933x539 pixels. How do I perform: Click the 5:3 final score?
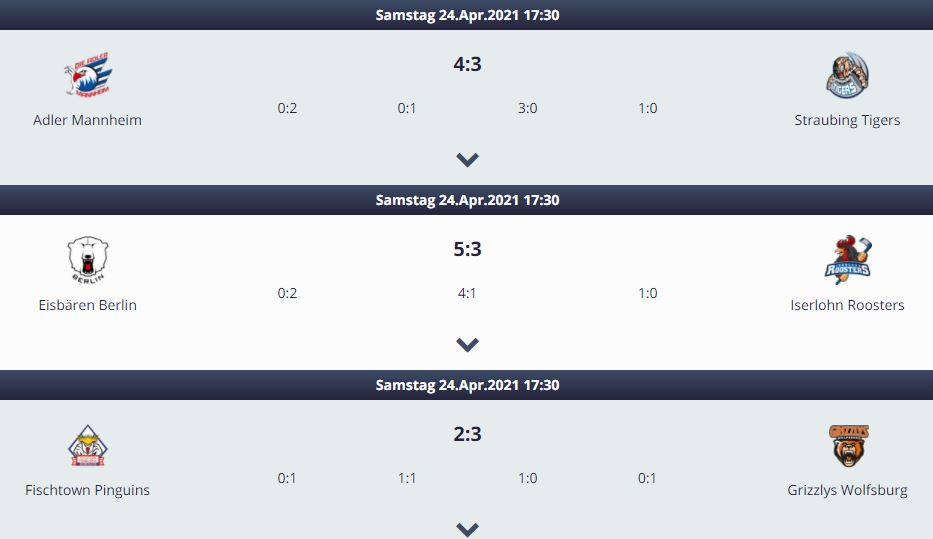coord(467,249)
